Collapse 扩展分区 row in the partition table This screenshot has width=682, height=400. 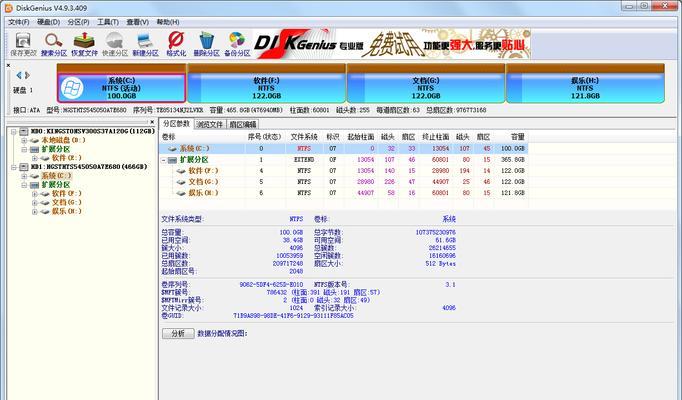coord(164,160)
